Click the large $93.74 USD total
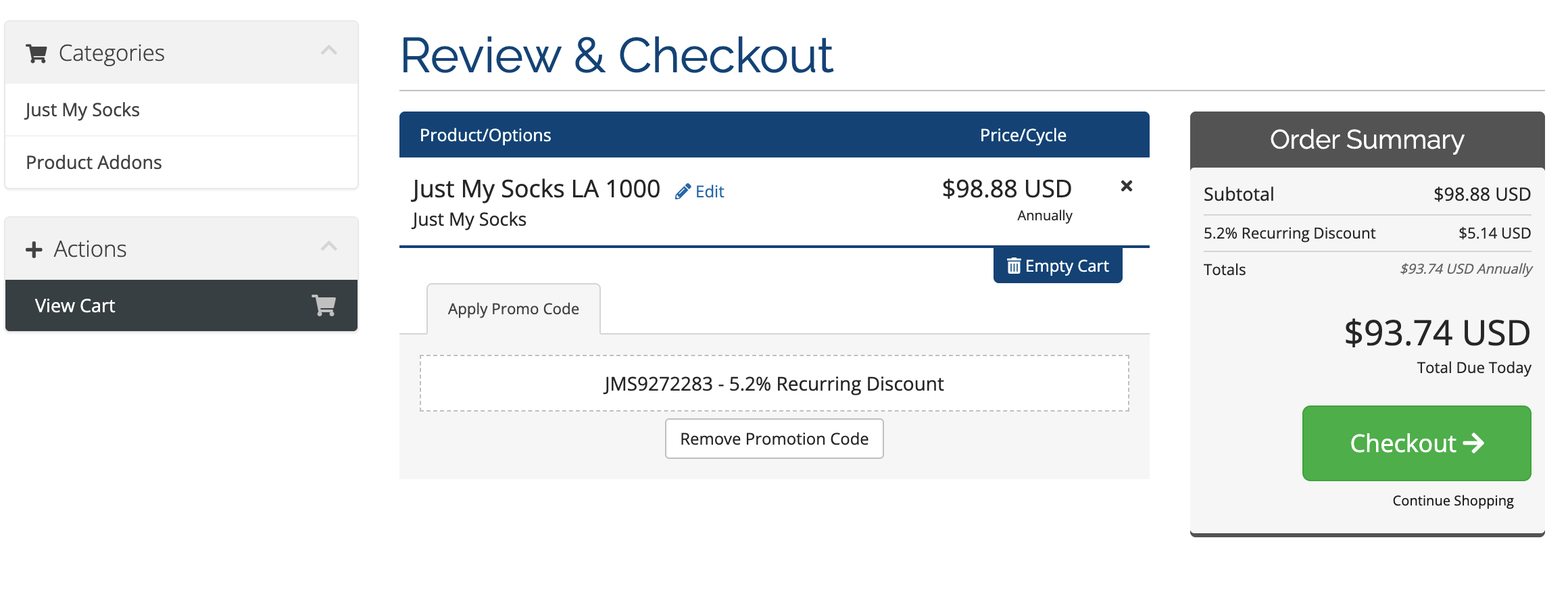Screen dimensions: 1568x615 [1438, 333]
